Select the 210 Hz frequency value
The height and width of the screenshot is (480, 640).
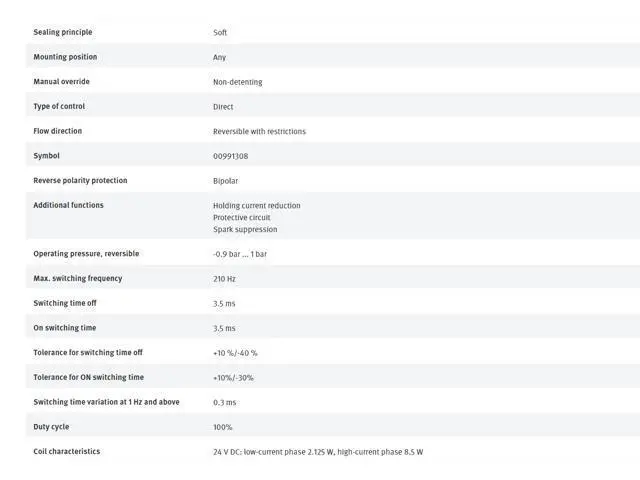point(224,279)
